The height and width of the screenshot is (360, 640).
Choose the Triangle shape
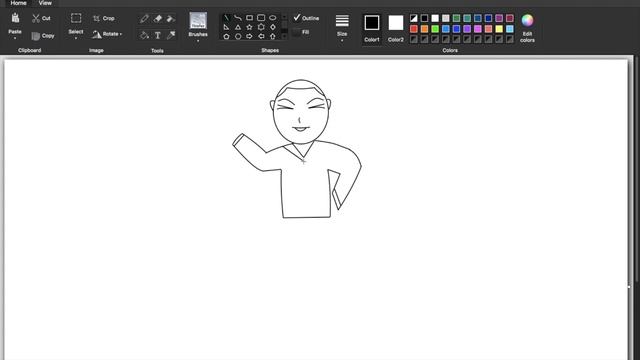[238, 27]
